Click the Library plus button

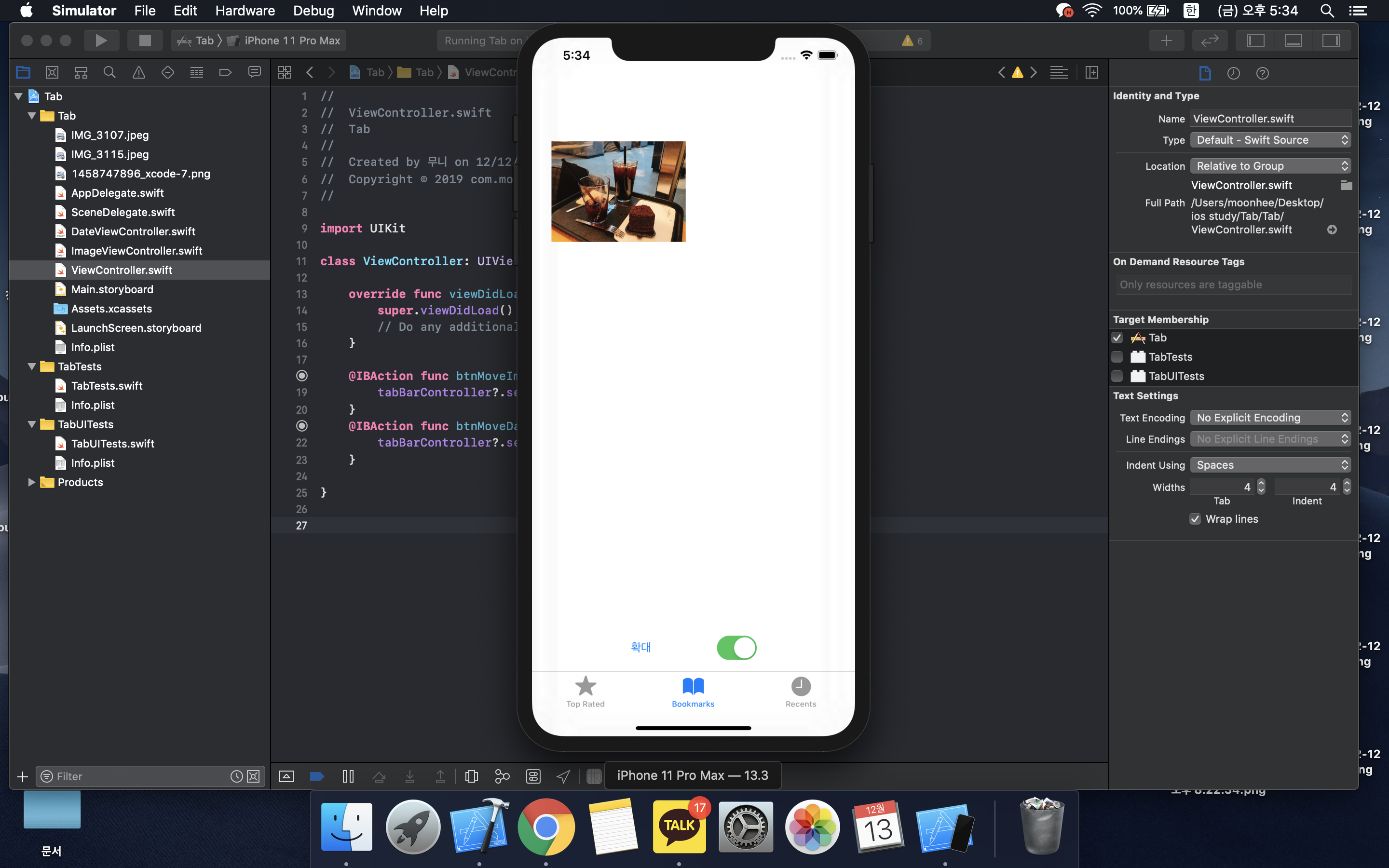(x=1166, y=40)
